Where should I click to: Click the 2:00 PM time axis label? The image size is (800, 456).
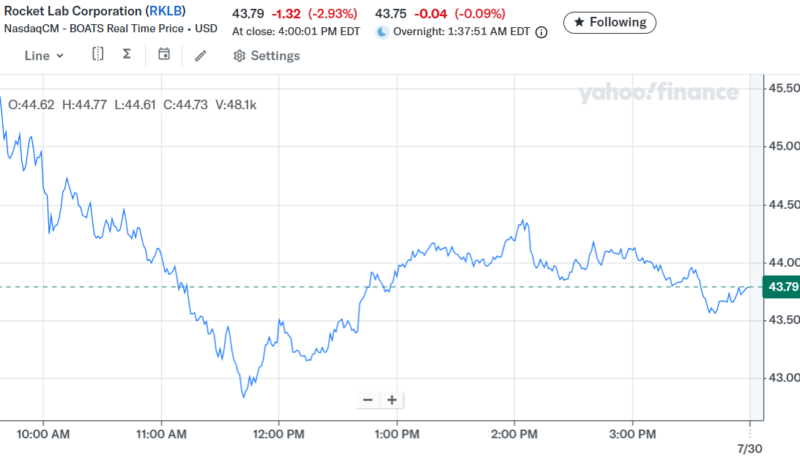coord(514,434)
